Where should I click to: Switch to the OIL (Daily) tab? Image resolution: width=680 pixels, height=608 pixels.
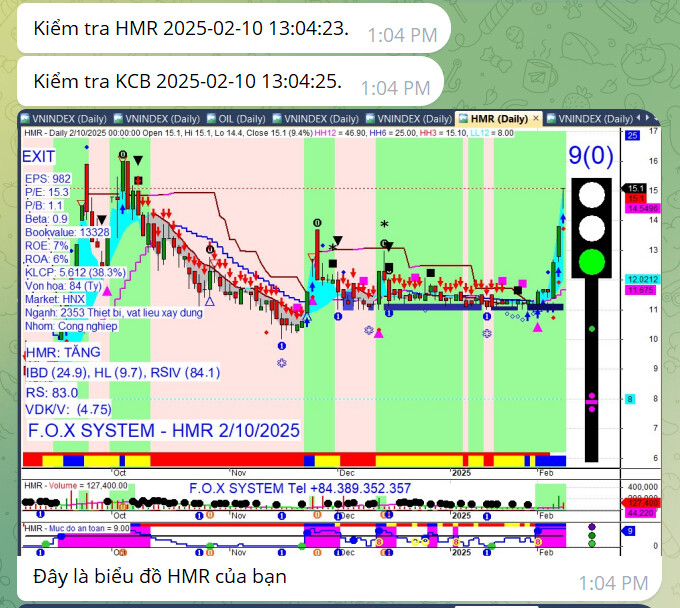point(236,119)
